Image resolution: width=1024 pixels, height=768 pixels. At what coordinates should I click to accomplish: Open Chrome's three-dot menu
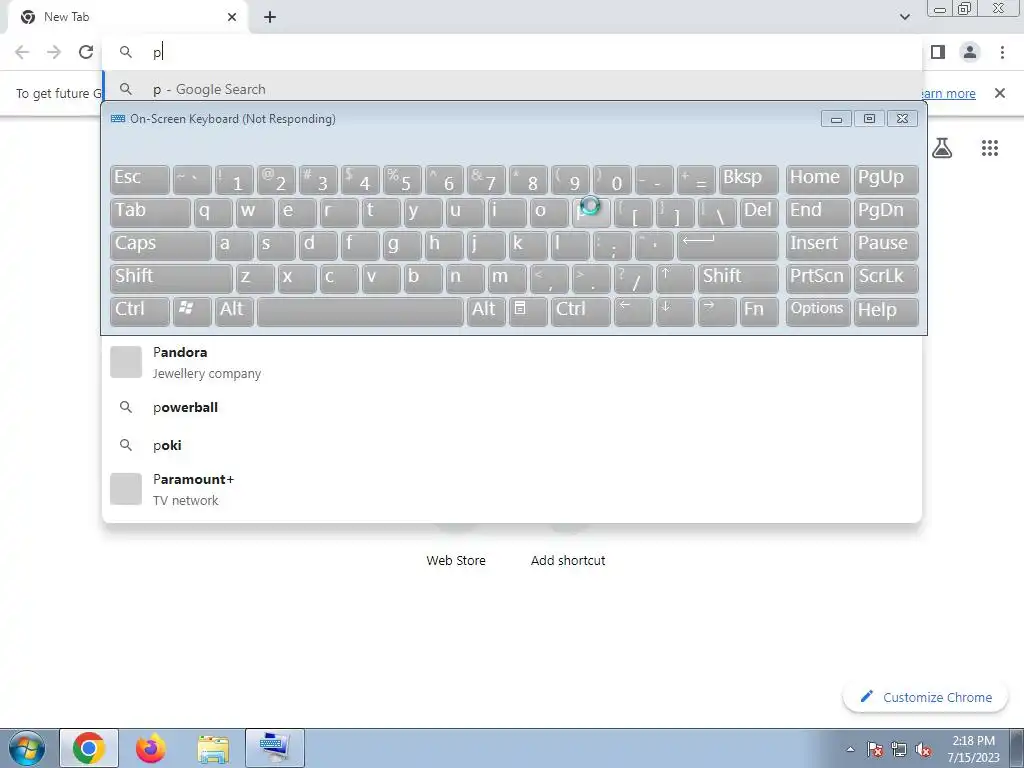(1002, 52)
